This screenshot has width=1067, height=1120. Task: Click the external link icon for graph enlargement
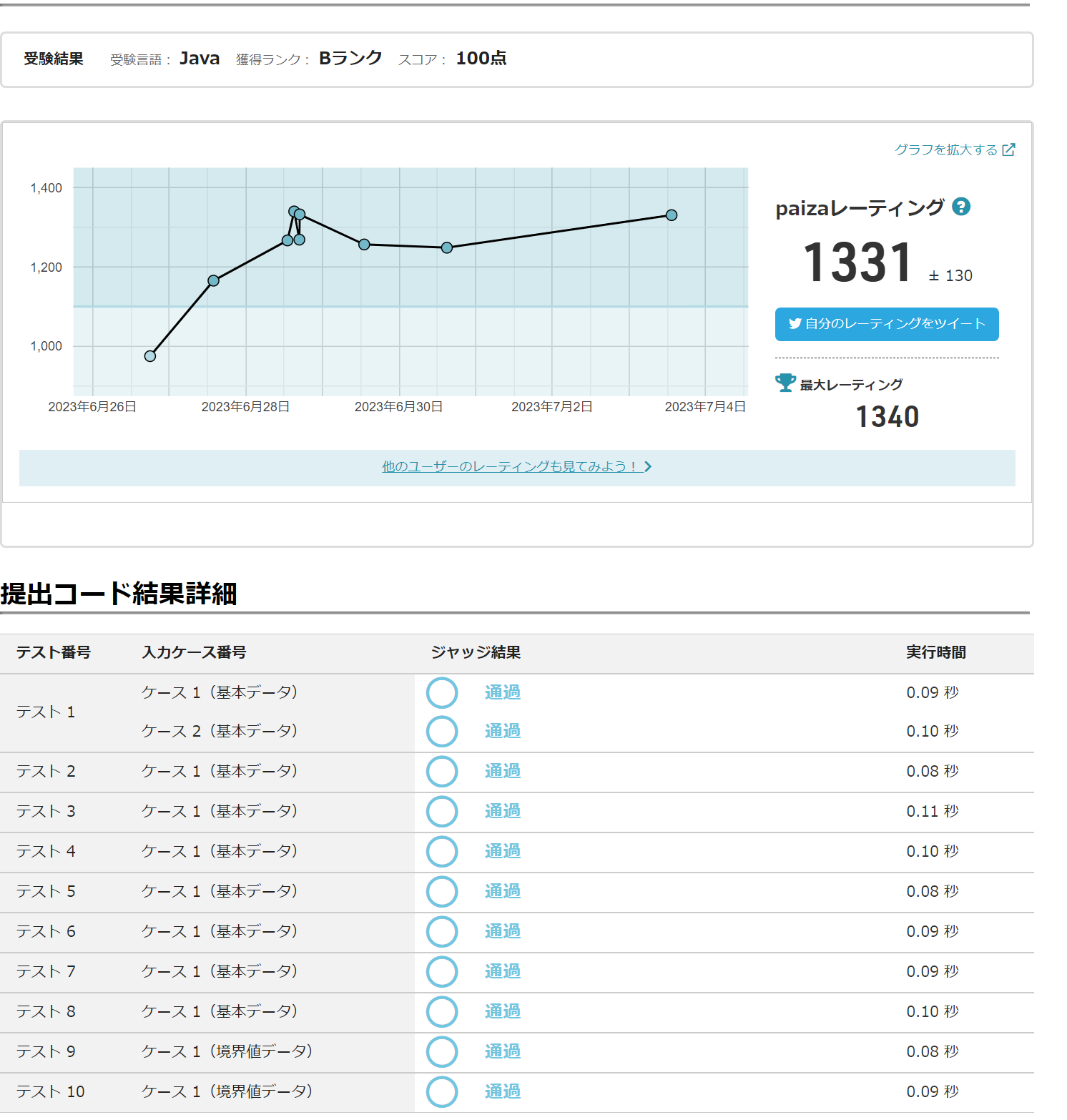(x=1008, y=149)
